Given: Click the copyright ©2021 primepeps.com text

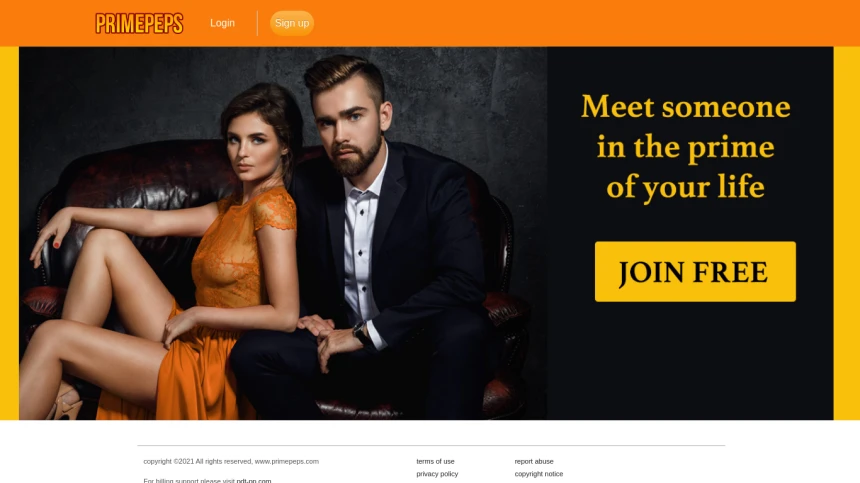Looking at the screenshot, I should [x=231, y=462].
